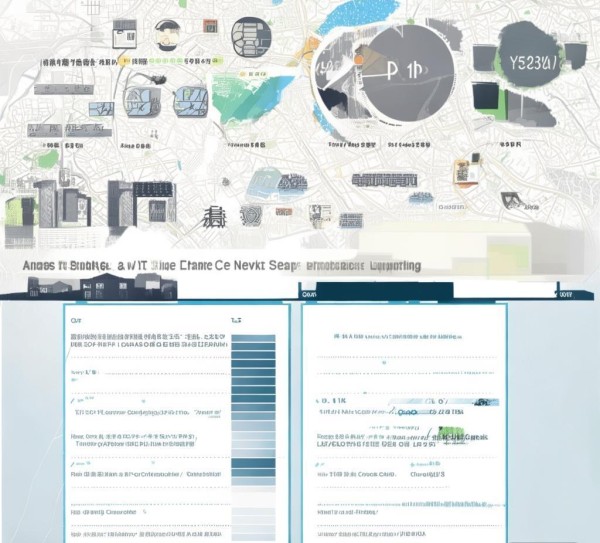Image resolution: width=600 pixels, height=543 pixels.
Task: Open the rounded map thumbnail with green square
Action: 191,101
